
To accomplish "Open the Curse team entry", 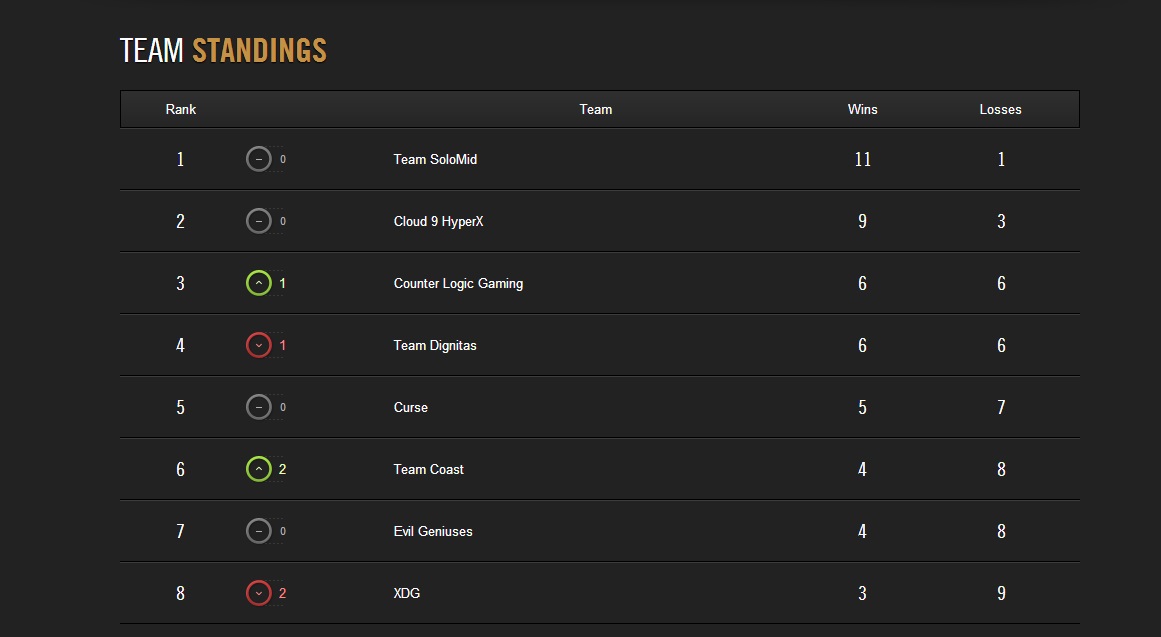I will (411, 407).
